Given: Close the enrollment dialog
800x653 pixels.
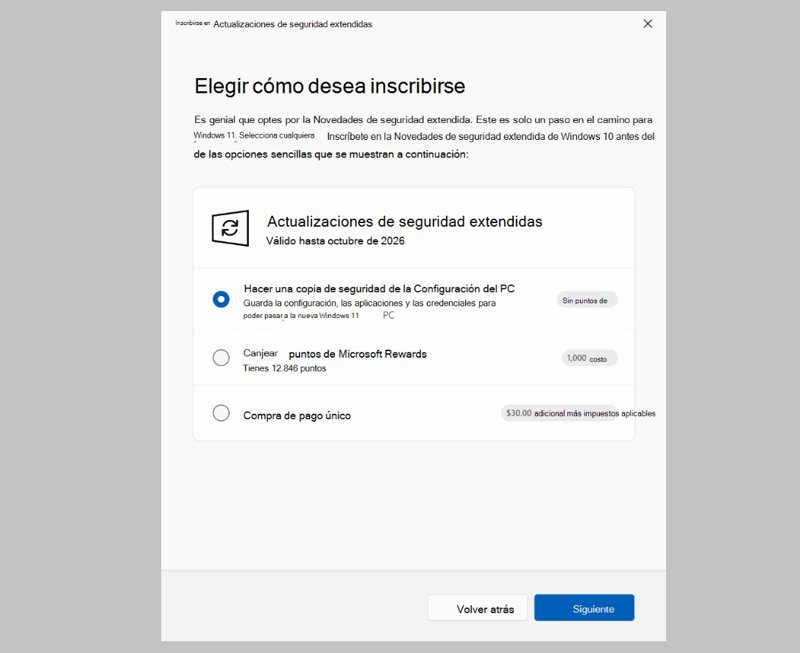Looking at the screenshot, I should point(648,23).
